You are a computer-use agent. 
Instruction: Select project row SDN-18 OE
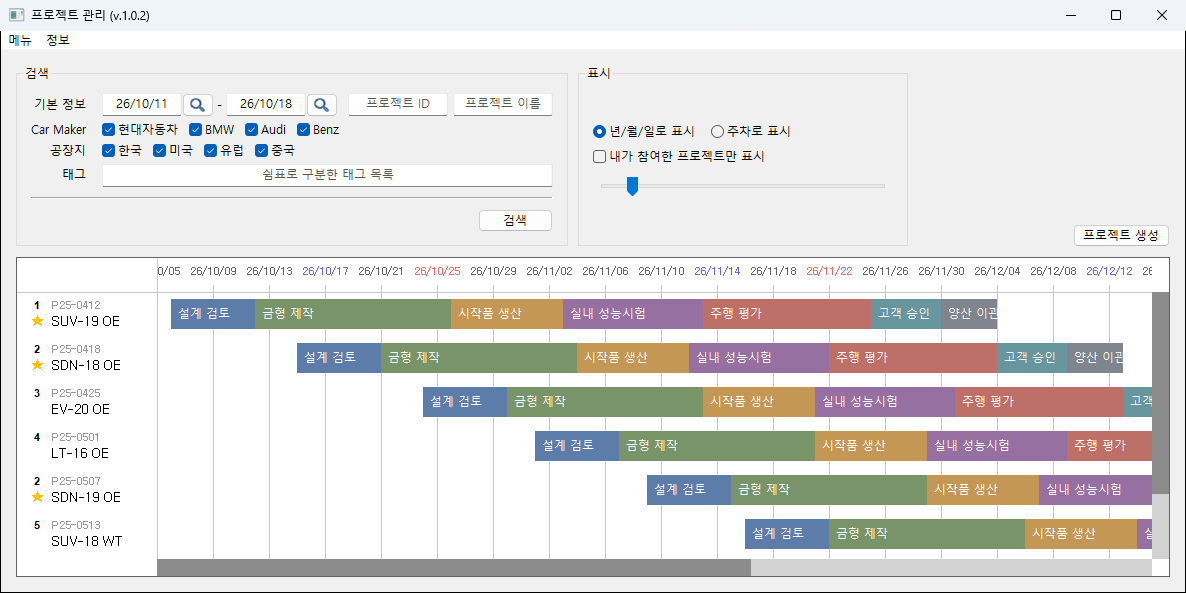click(87, 358)
